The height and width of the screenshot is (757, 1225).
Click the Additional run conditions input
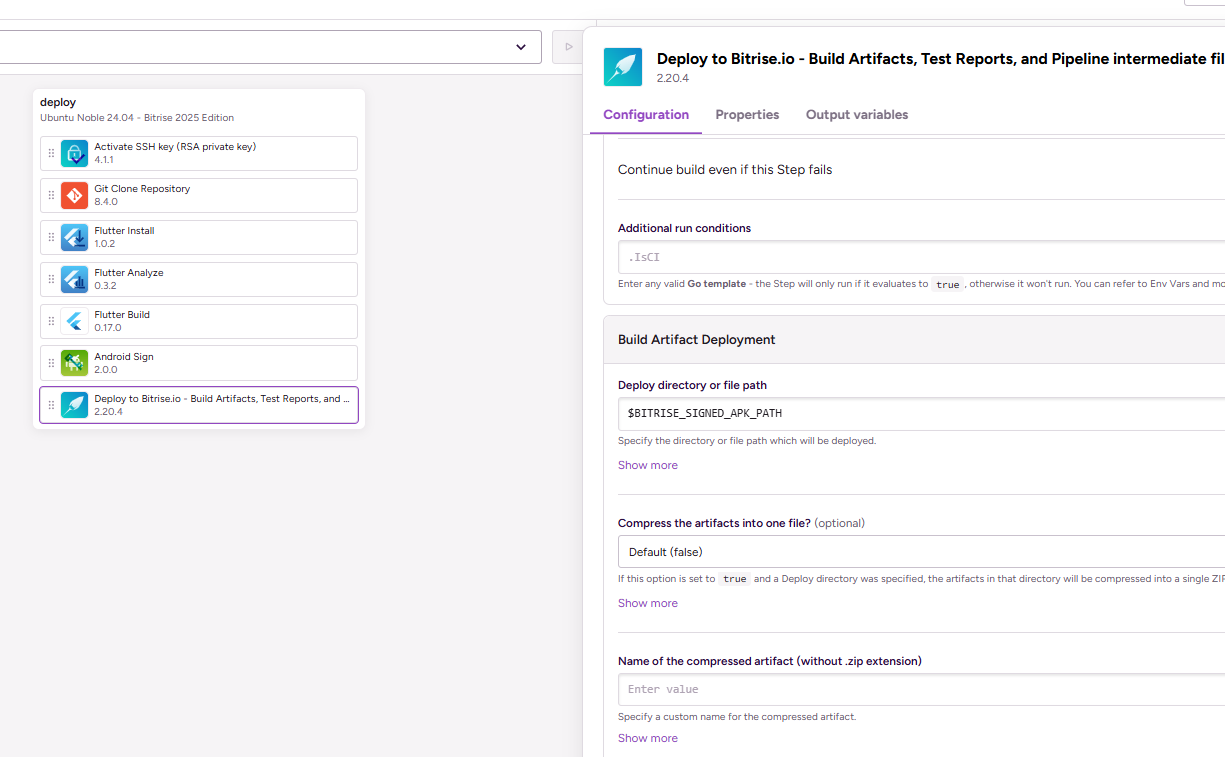coord(920,257)
